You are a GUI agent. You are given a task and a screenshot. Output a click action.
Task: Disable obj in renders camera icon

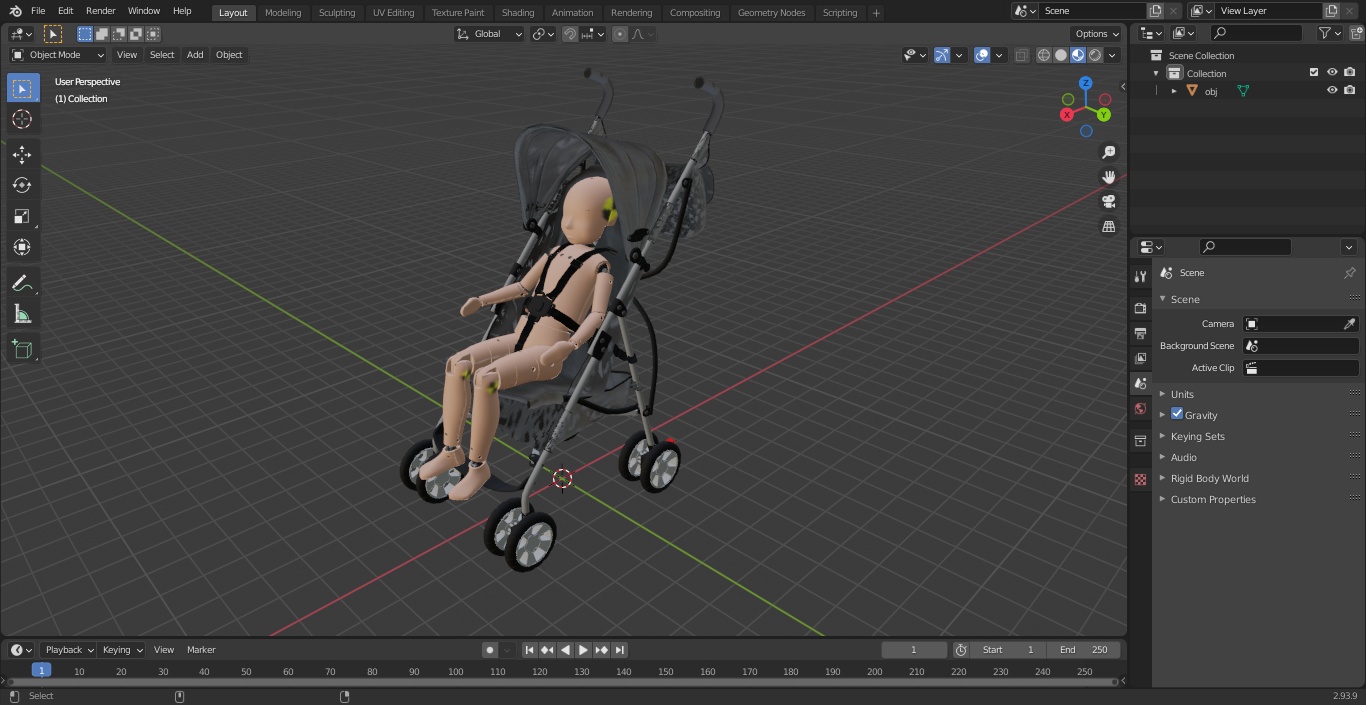click(x=1349, y=90)
